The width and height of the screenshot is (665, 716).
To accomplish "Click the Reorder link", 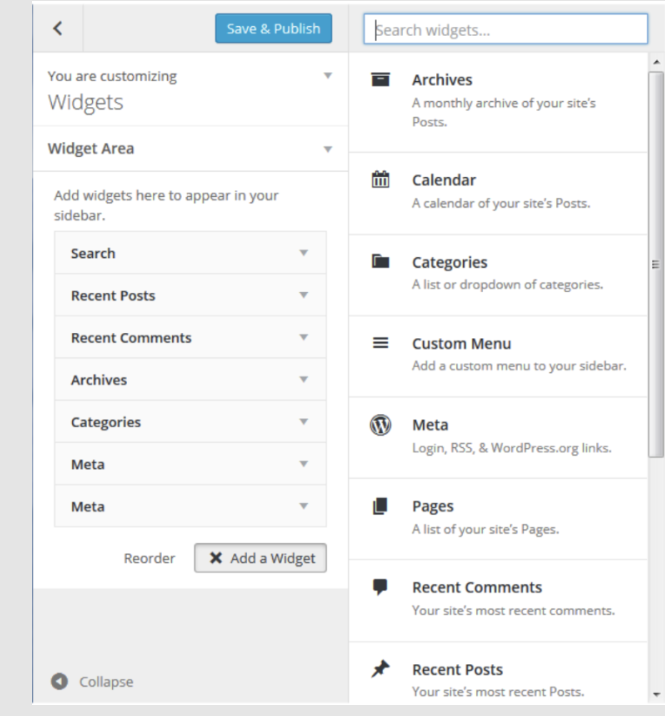I will point(149,558).
